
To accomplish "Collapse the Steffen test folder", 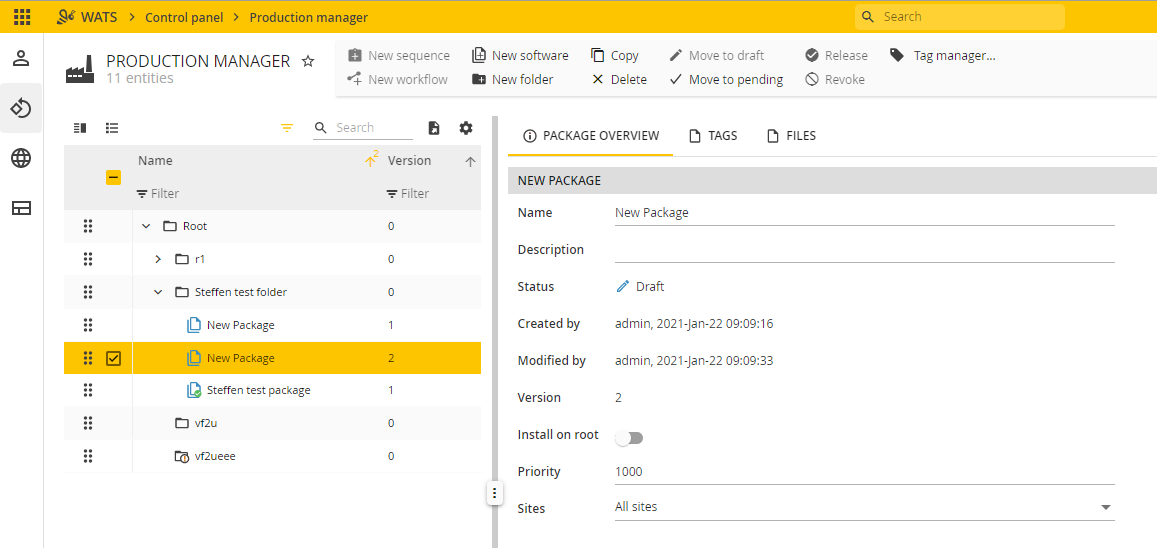I will [157, 292].
